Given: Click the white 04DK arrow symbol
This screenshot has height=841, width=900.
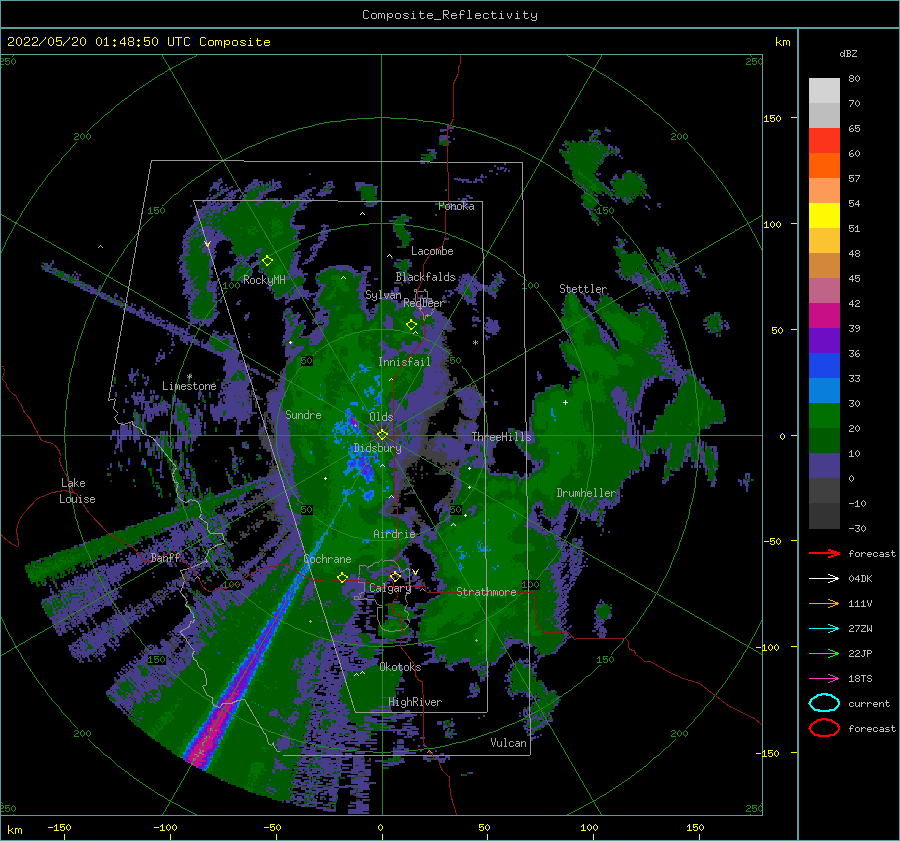Looking at the screenshot, I should 824,578.
